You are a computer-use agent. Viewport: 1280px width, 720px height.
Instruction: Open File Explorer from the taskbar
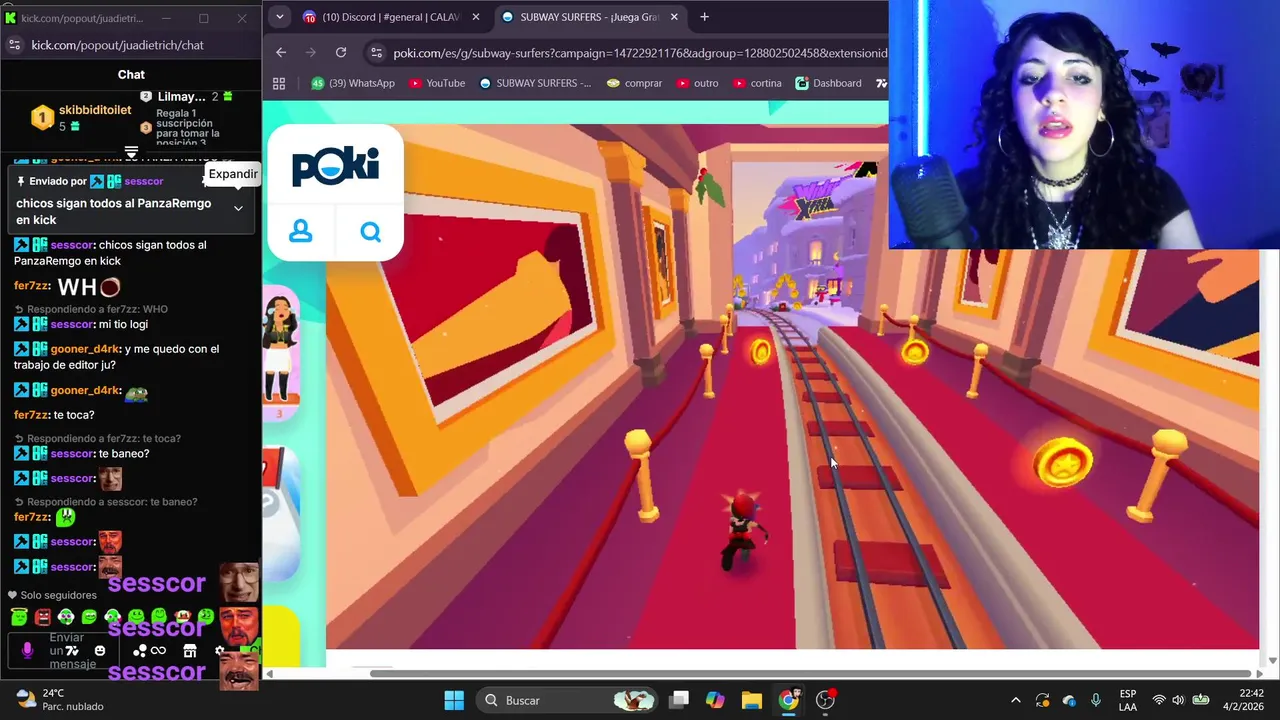752,700
